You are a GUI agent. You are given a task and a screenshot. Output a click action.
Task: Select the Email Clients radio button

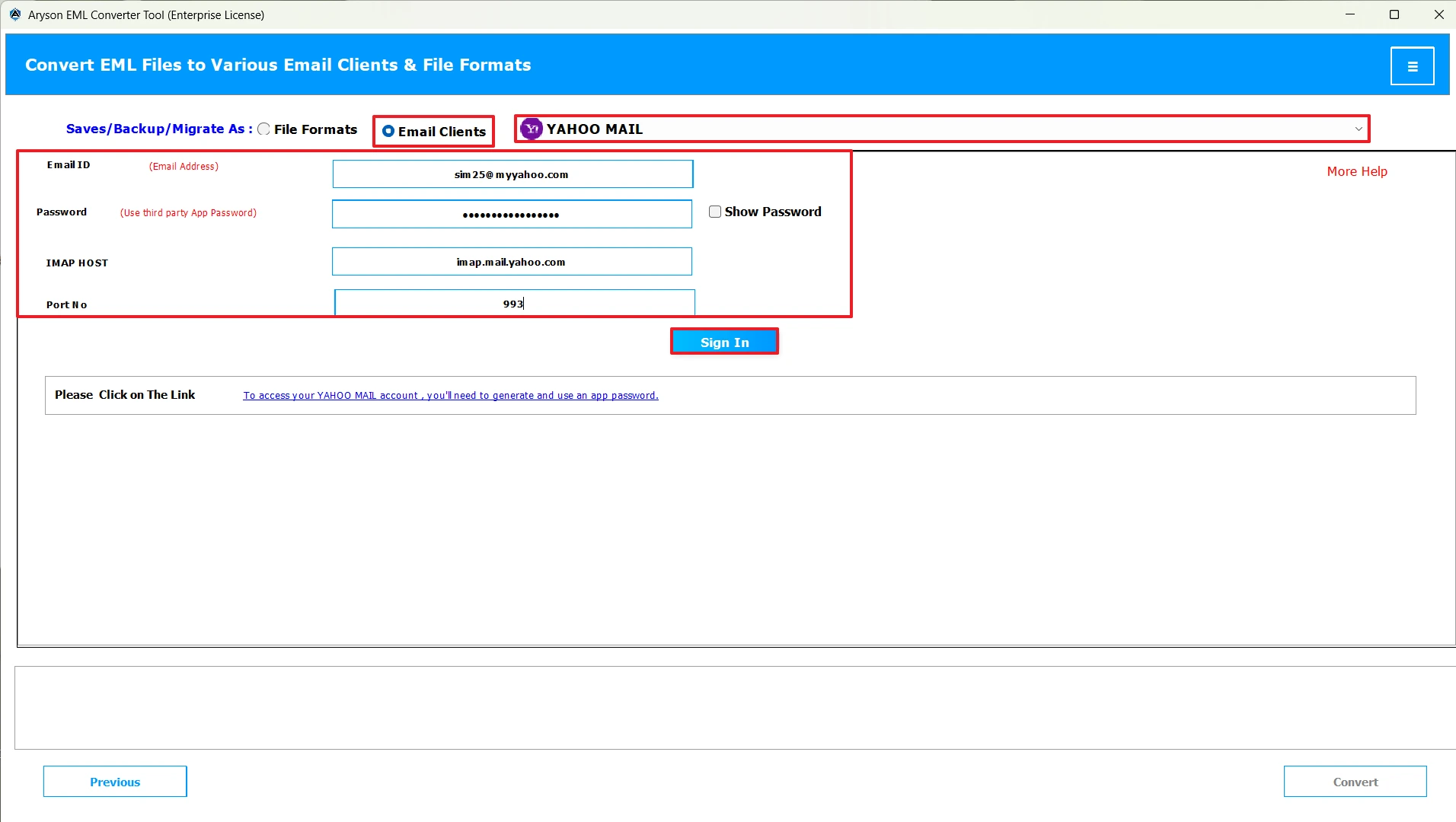coord(388,132)
